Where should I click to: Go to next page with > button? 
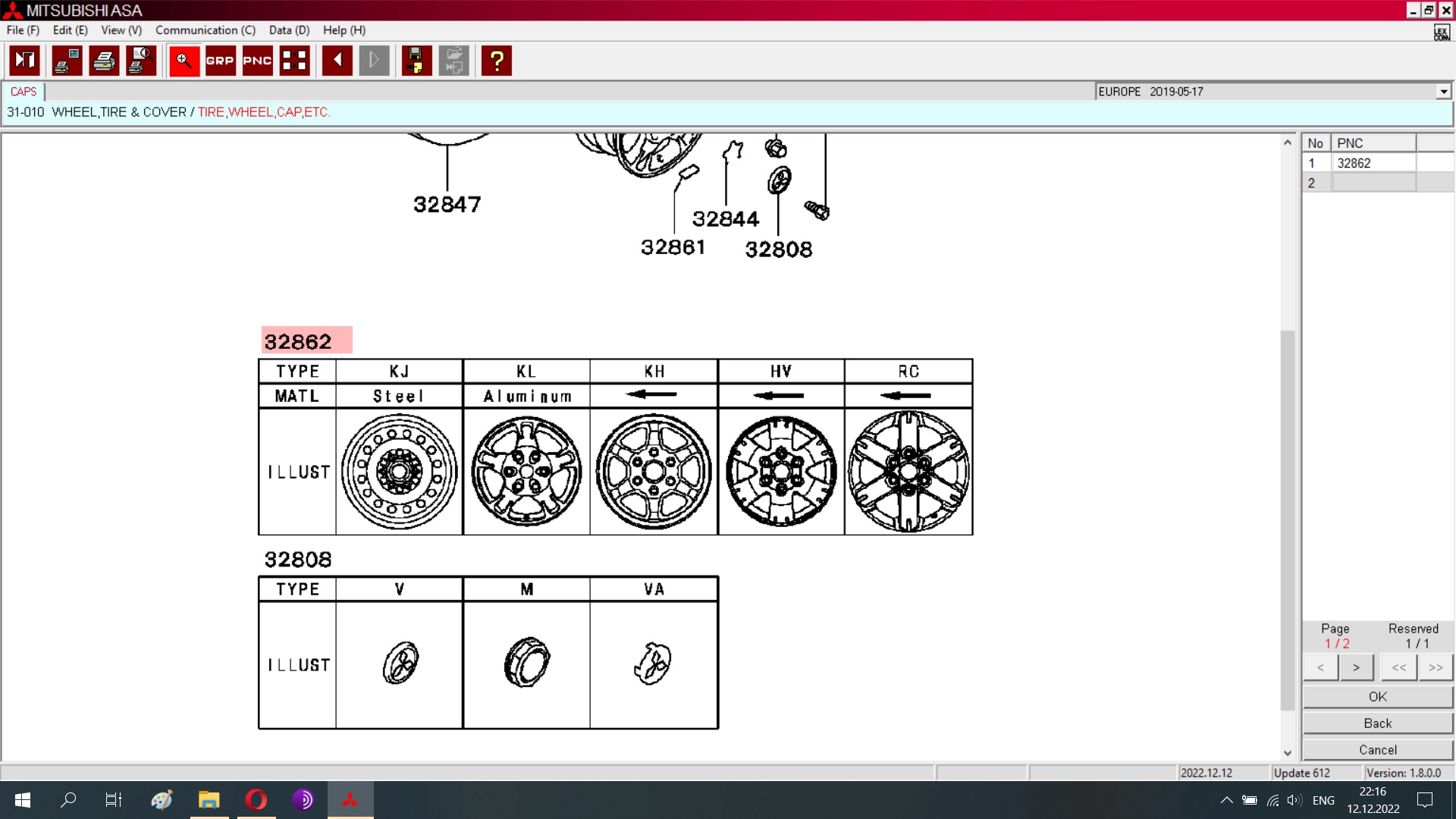coord(1356,667)
